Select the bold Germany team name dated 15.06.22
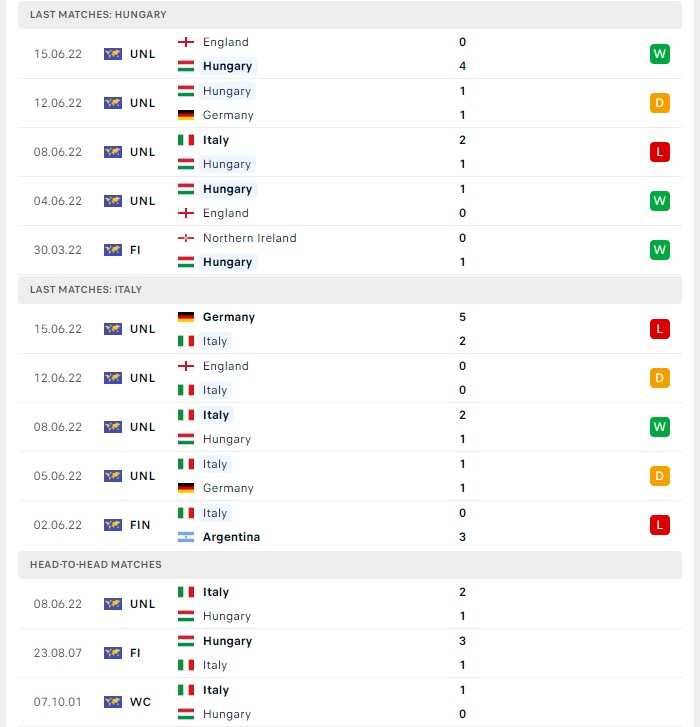This screenshot has width=700, height=727. coord(229,317)
